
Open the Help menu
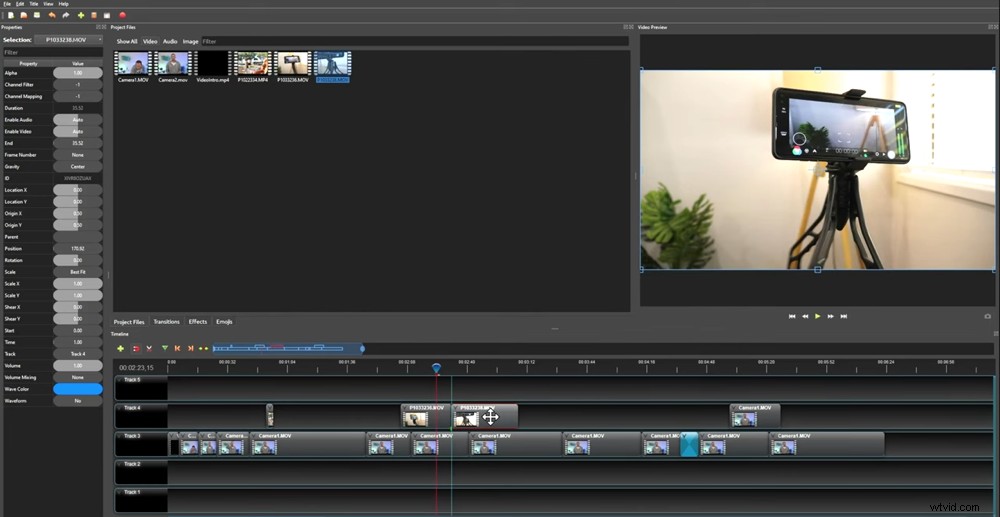point(63,4)
